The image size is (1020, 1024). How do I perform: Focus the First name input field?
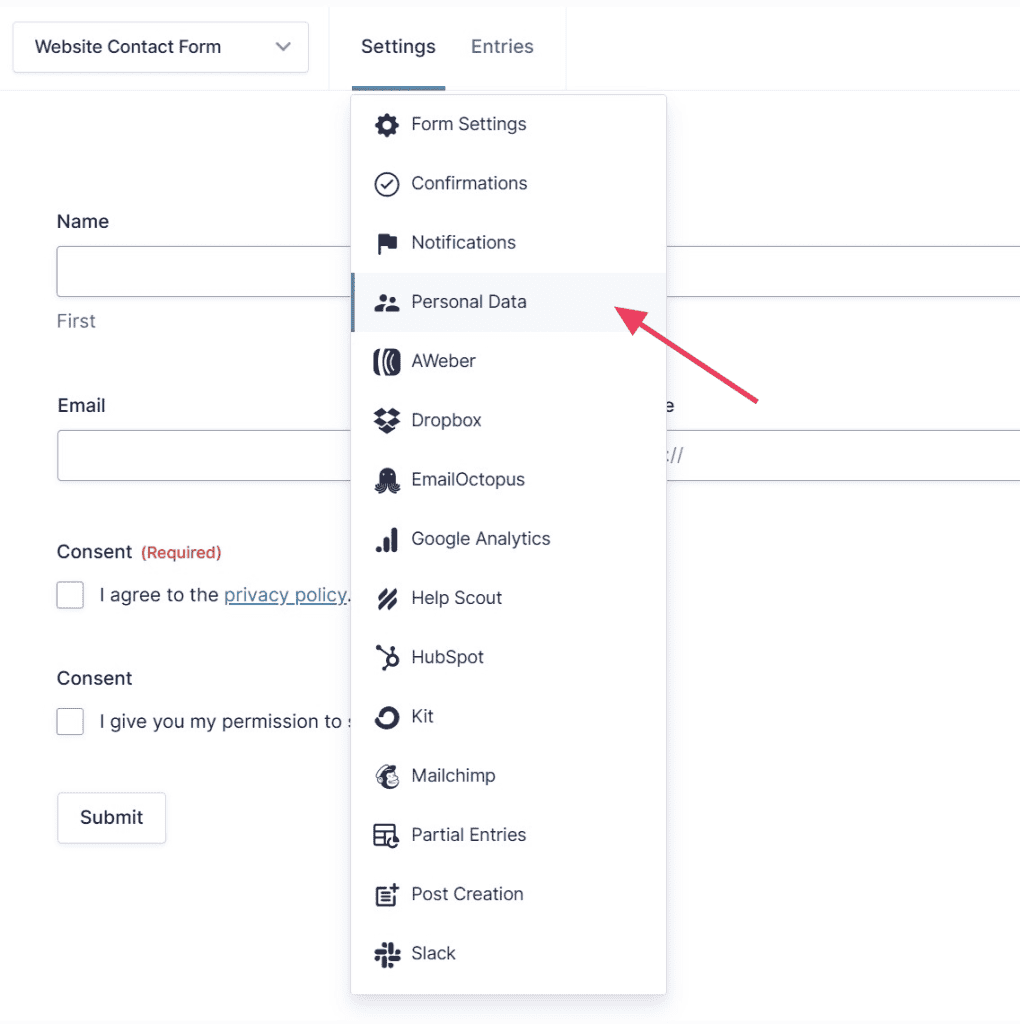204,272
